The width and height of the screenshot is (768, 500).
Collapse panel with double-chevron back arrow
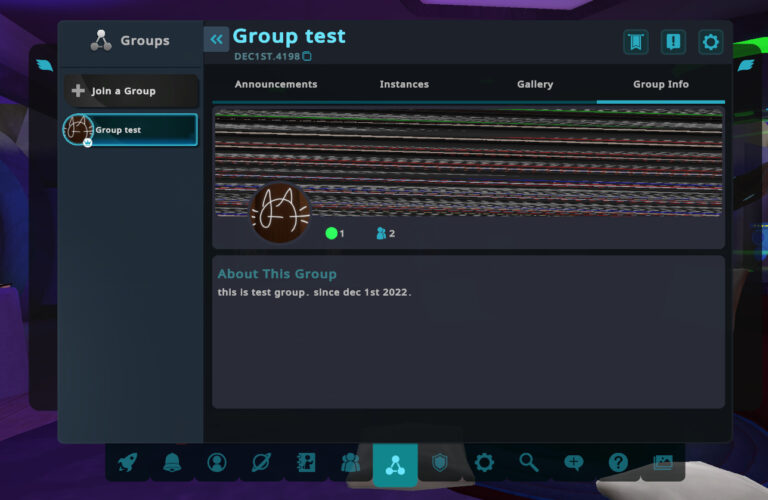point(216,39)
